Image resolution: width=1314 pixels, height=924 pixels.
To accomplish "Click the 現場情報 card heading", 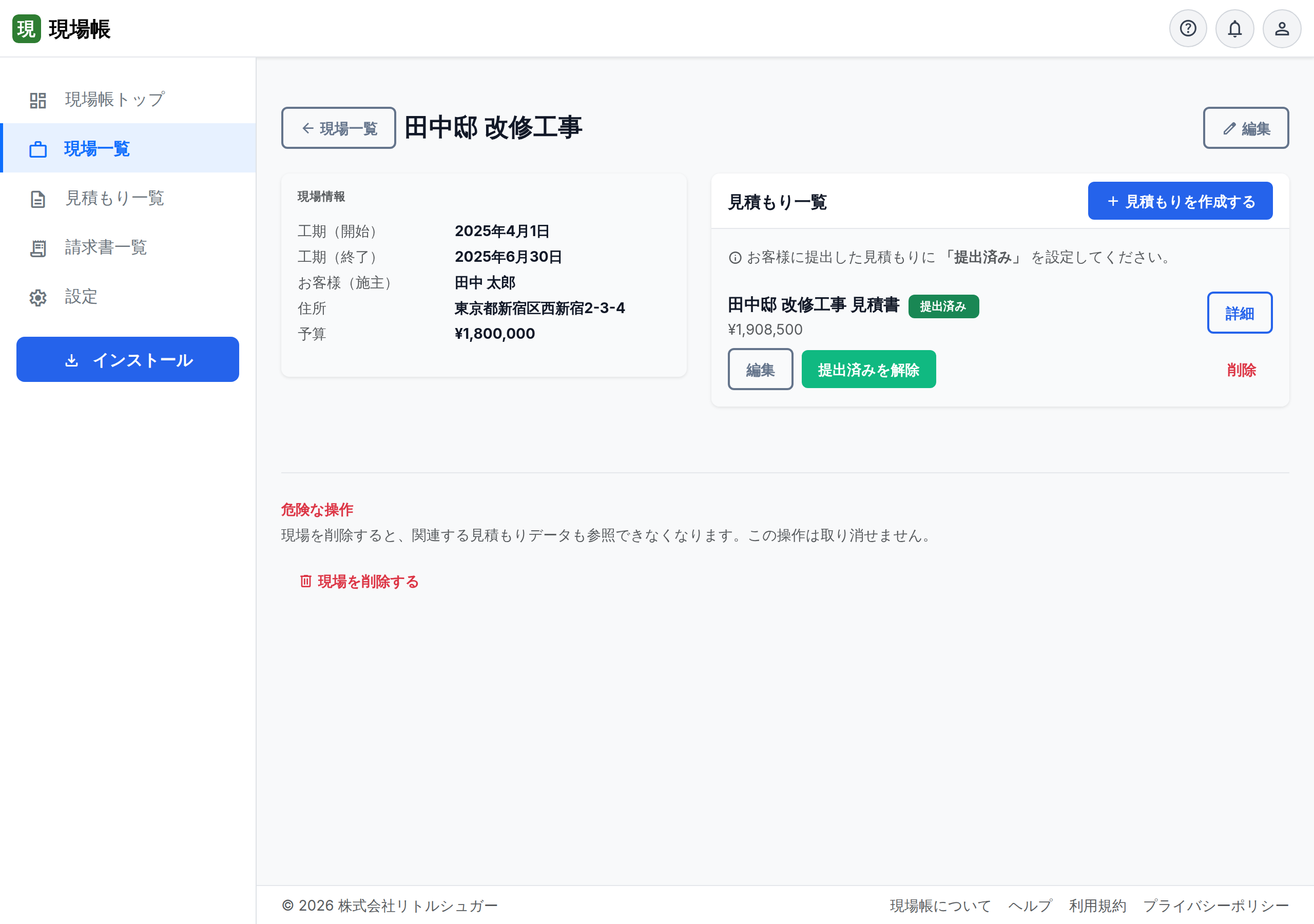I will pos(321,197).
